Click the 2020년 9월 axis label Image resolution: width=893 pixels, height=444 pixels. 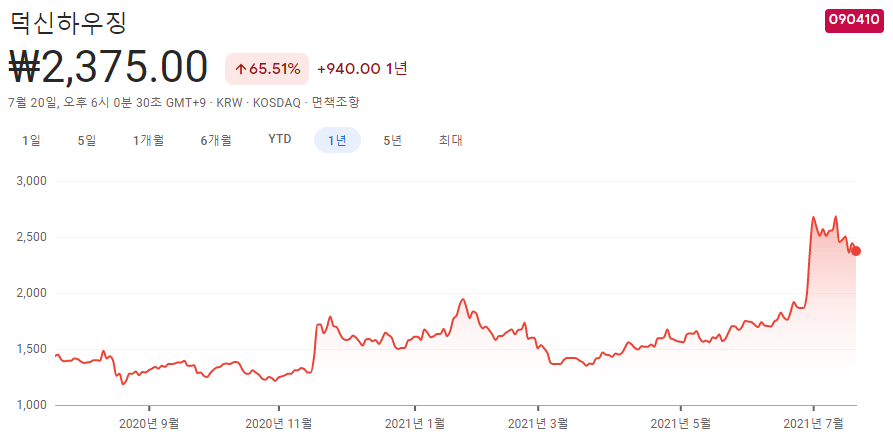(149, 423)
